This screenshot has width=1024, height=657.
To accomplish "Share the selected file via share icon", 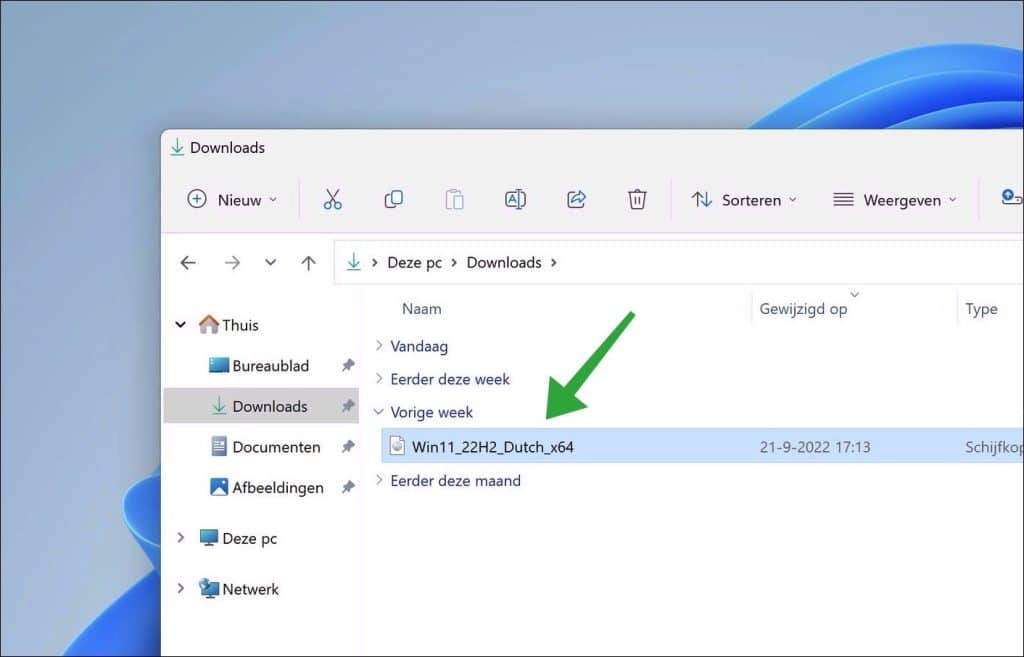I will 576,199.
